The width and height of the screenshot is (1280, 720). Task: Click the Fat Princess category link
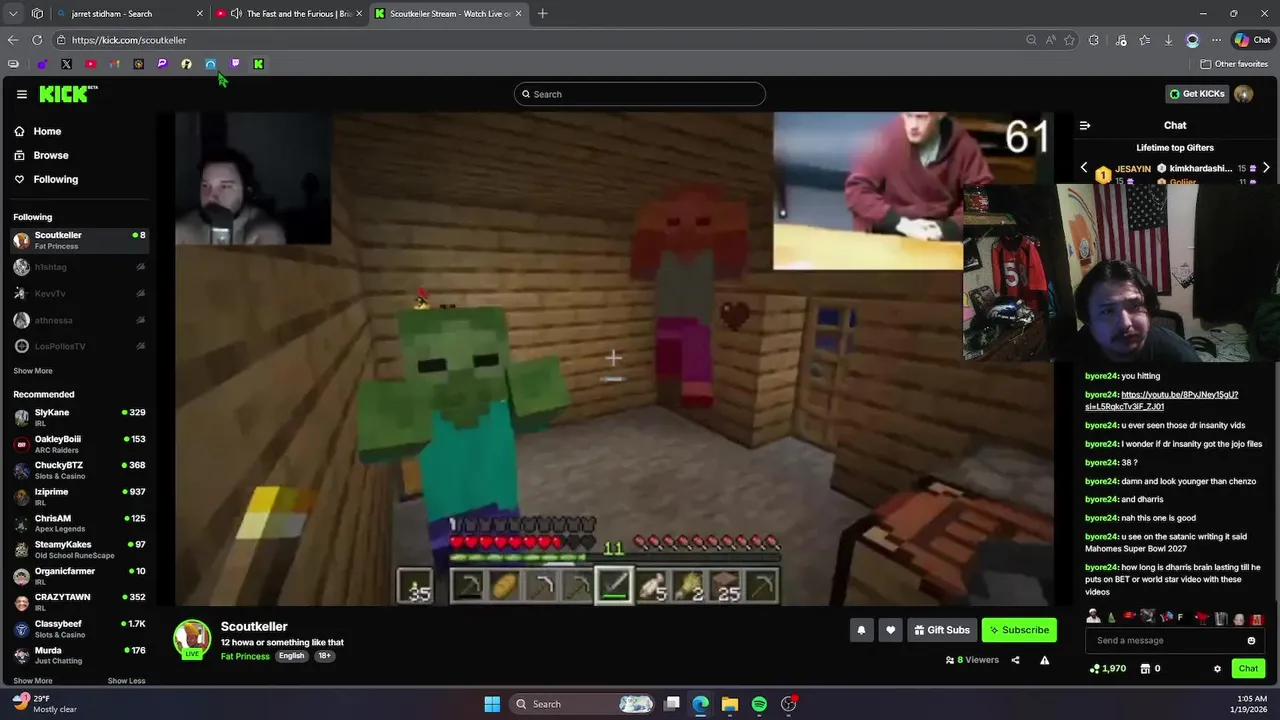245,656
